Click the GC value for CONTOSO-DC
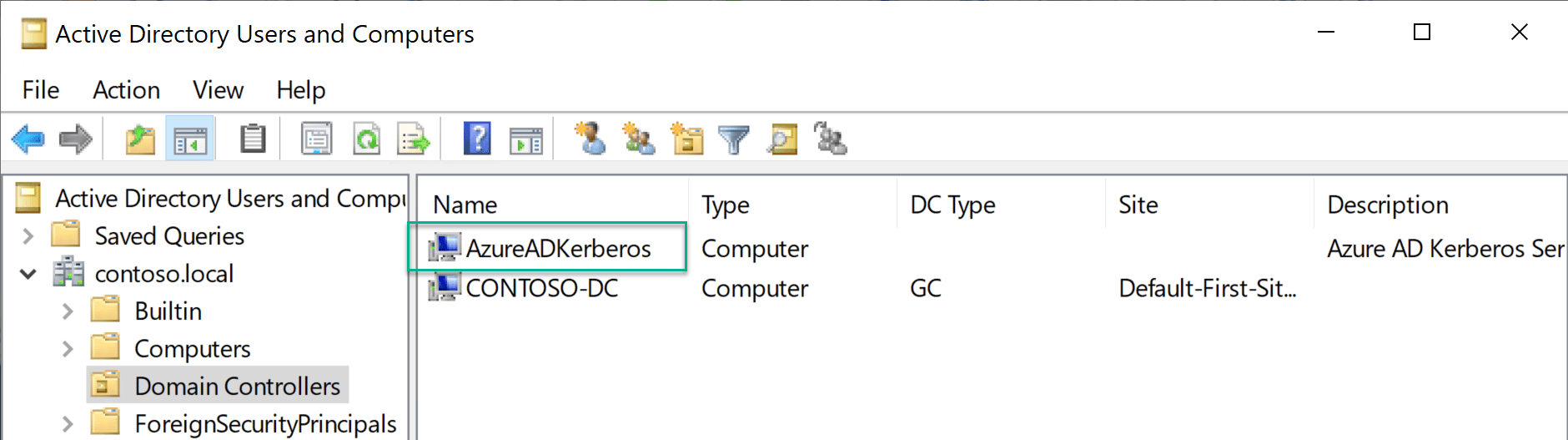 926,288
